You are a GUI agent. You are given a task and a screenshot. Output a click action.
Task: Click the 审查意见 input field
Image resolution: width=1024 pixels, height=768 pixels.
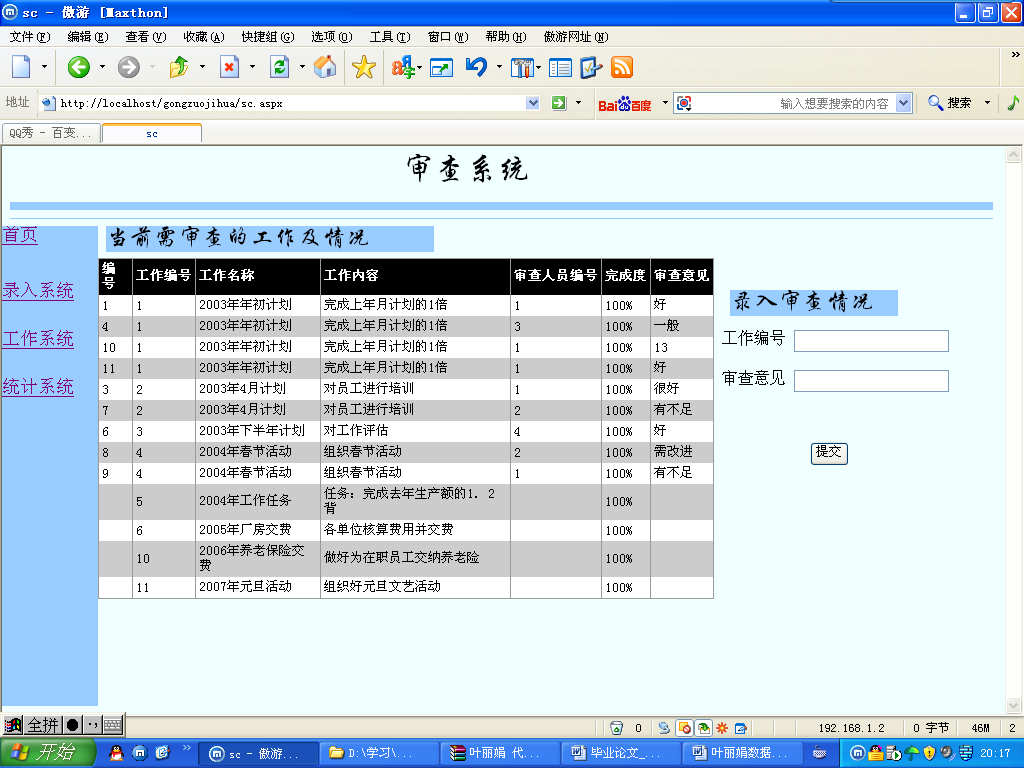(x=871, y=381)
